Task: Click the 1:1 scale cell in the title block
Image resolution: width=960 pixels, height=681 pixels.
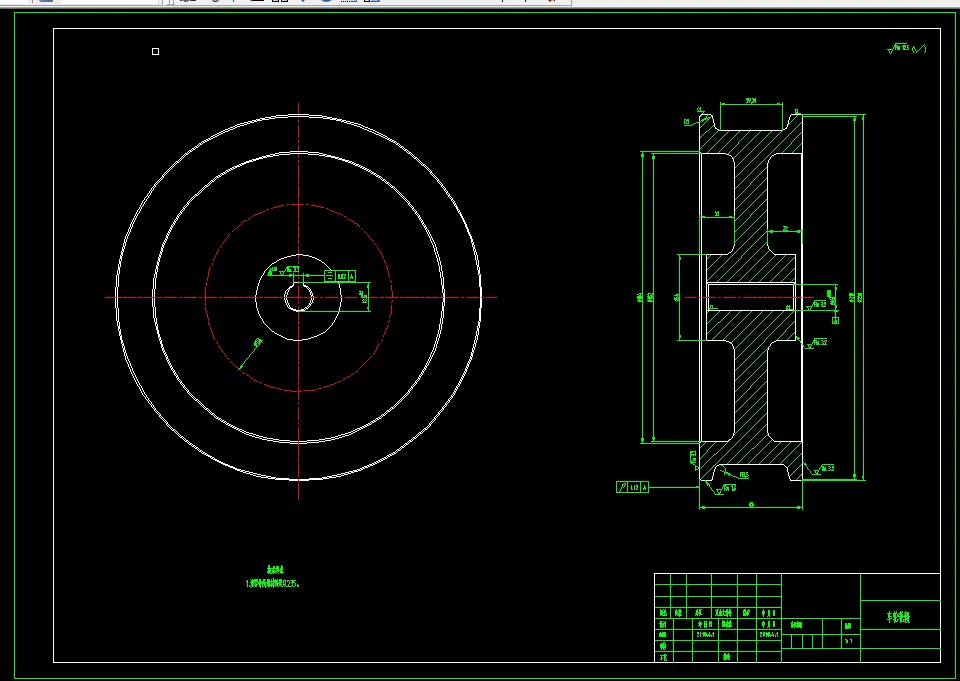Action: point(849,642)
